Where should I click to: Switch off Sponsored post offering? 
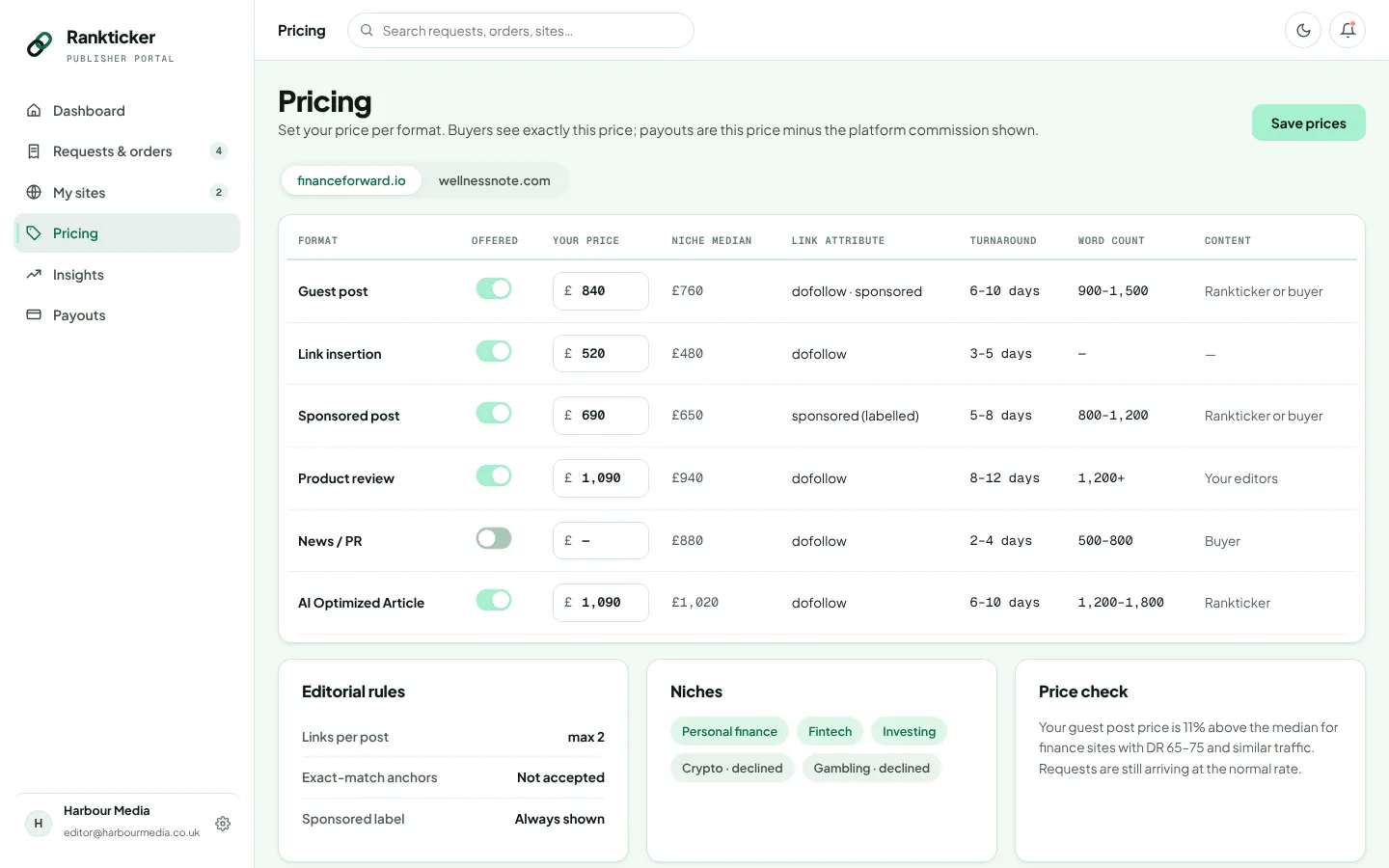[x=494, y=413]
